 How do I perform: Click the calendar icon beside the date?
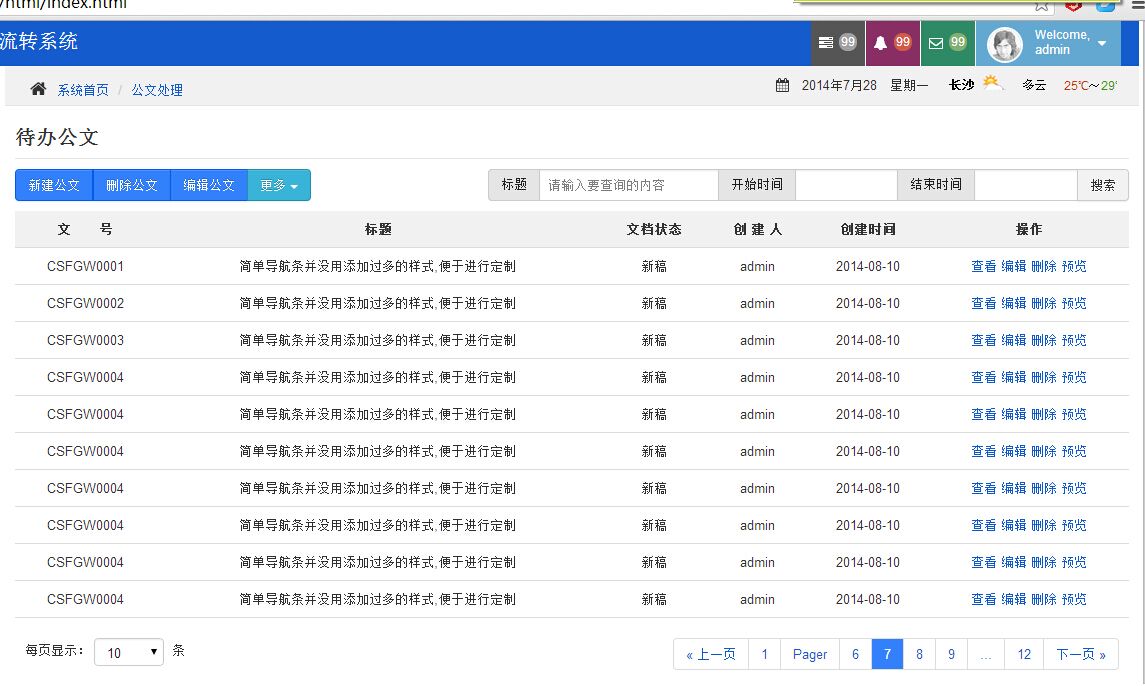pos(782,85)
